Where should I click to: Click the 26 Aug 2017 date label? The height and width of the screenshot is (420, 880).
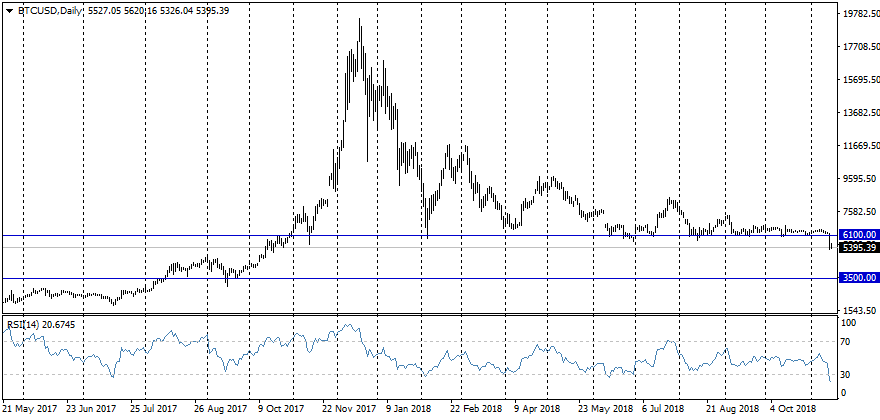click(220, 409)
